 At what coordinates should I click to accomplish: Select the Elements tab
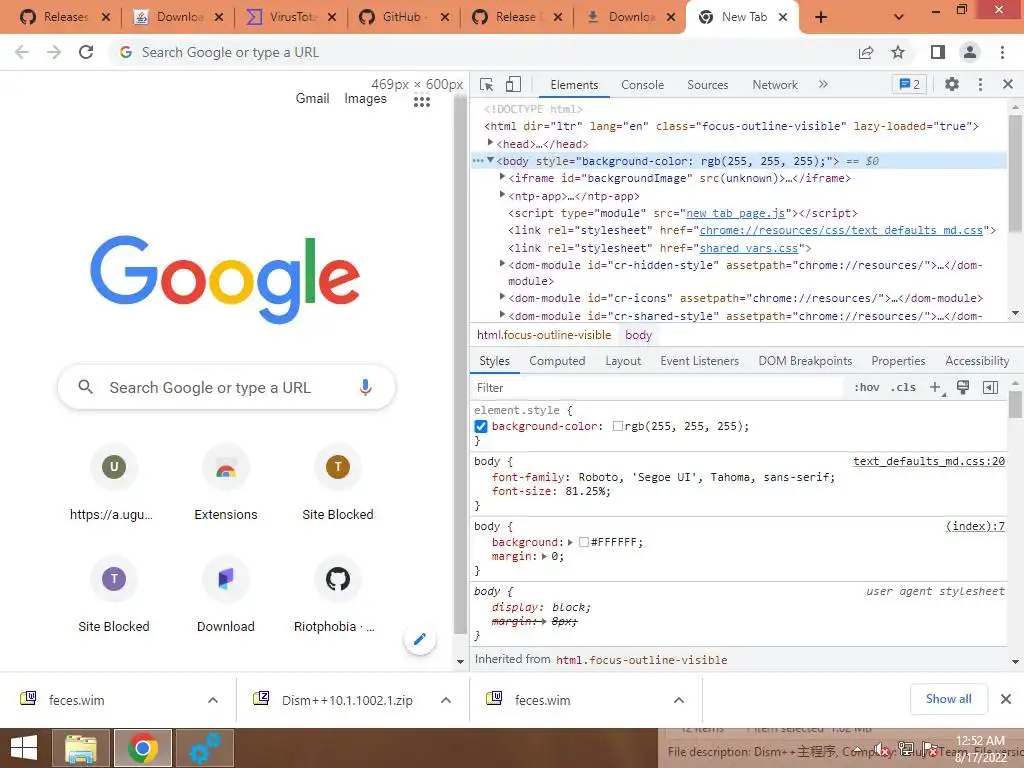tap(574, 85)
